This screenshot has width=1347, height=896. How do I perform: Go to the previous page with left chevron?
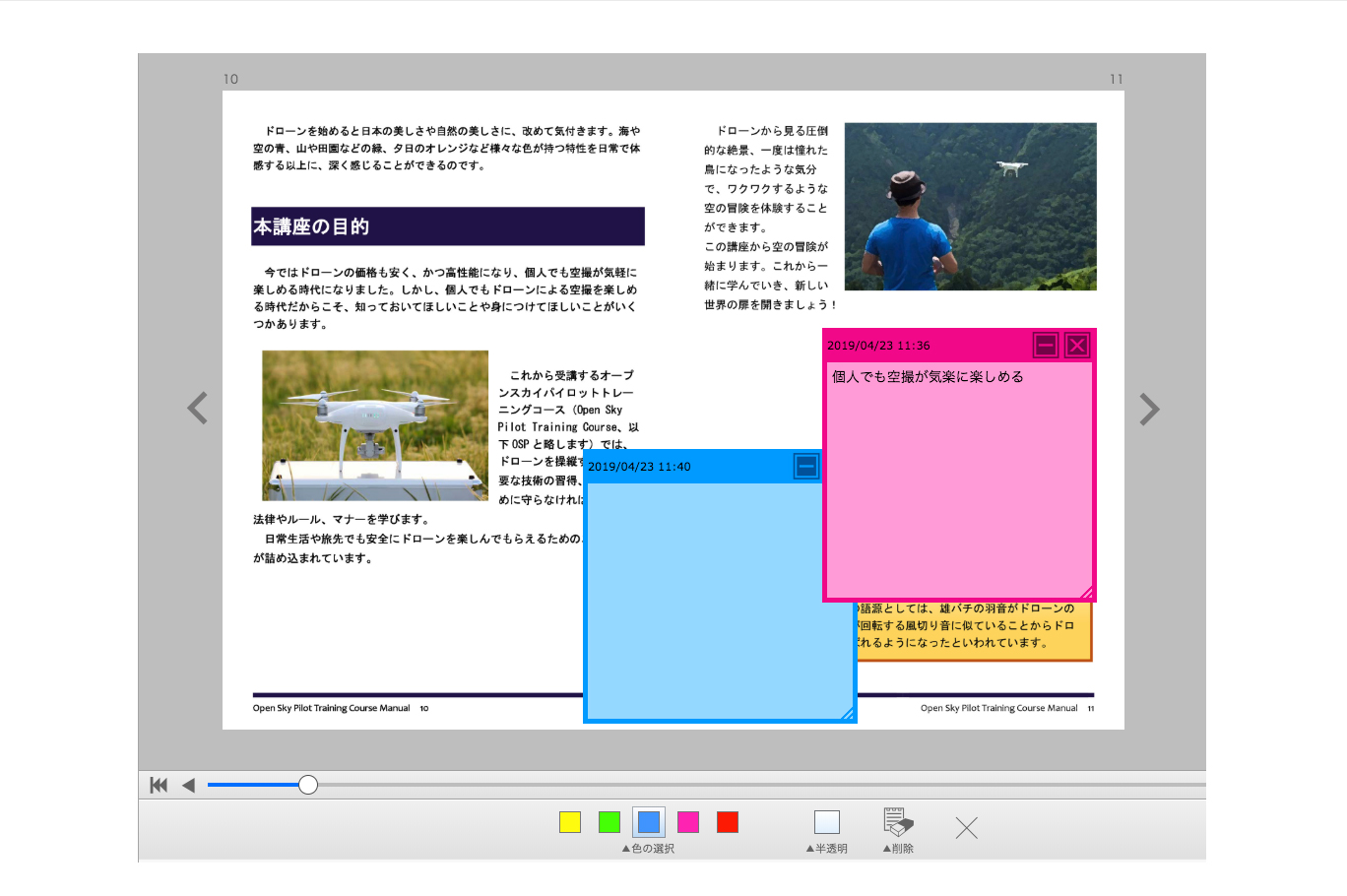(198, 408)
